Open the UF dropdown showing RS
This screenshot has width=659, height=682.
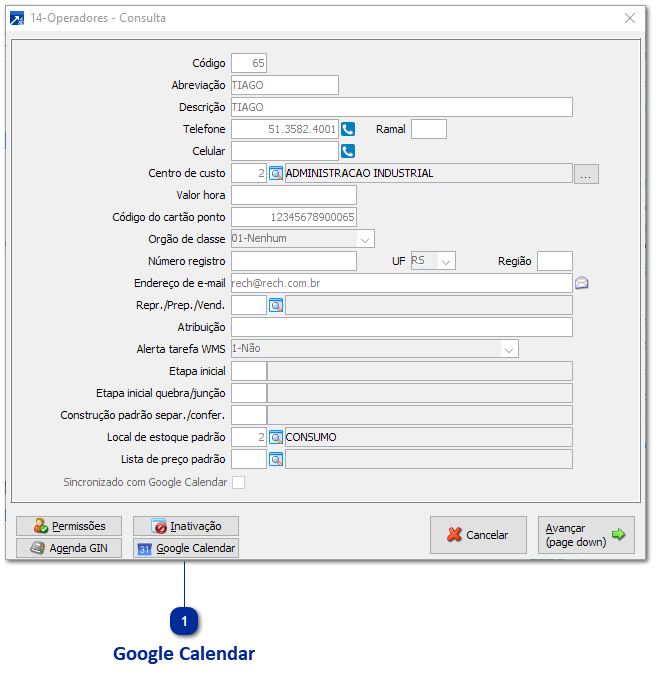[x=446, y=261]
